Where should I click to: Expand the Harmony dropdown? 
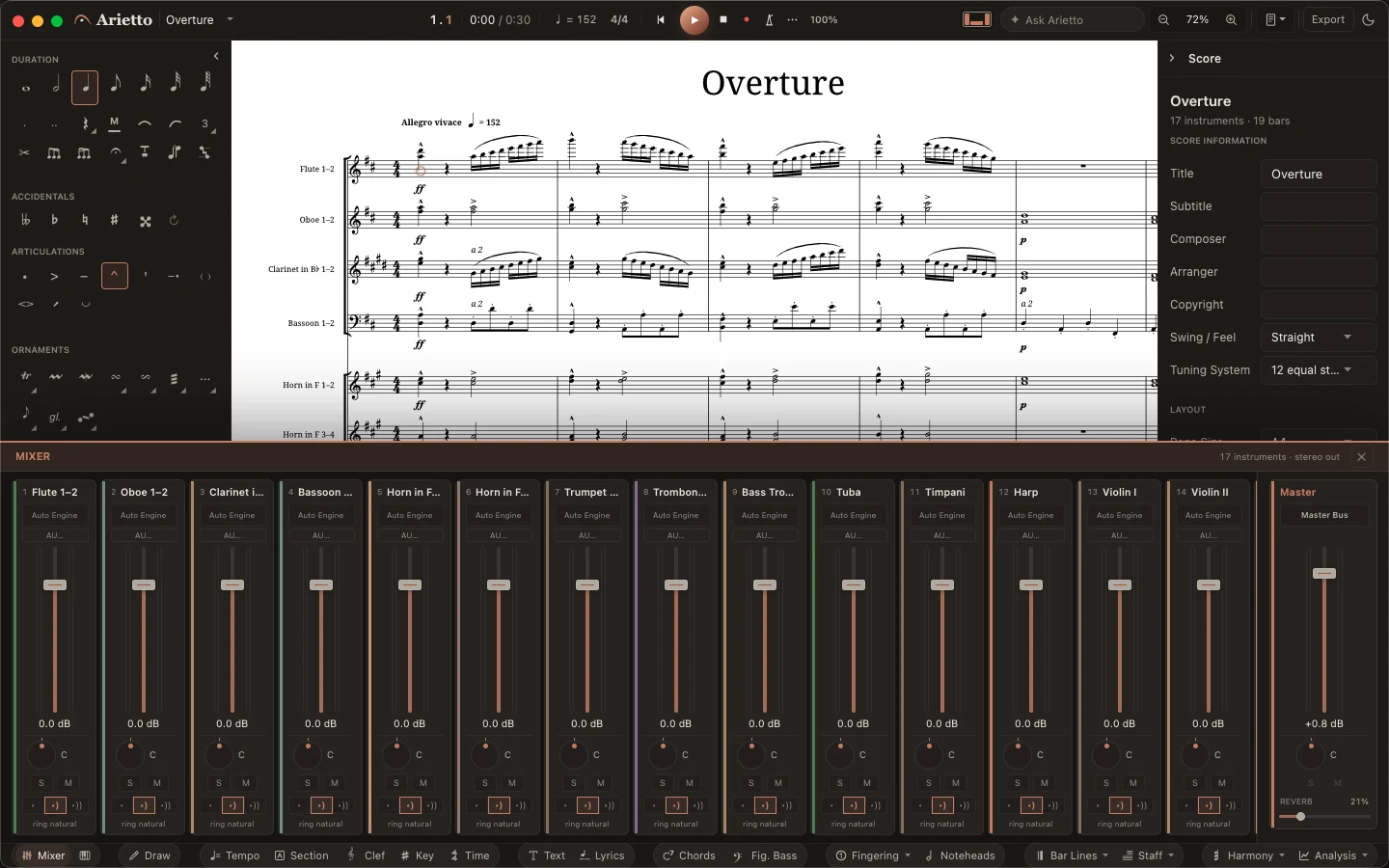(x=1248, y=855)
